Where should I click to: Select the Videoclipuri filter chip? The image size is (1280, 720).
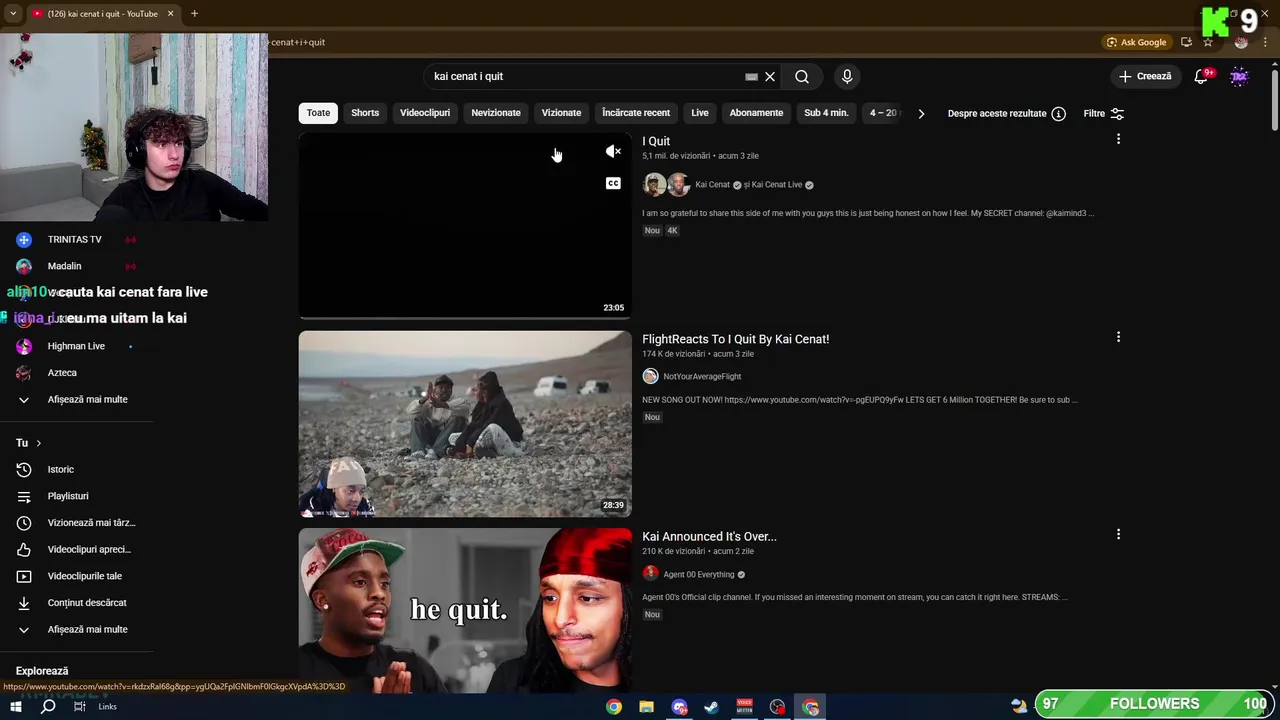(425, 113)
